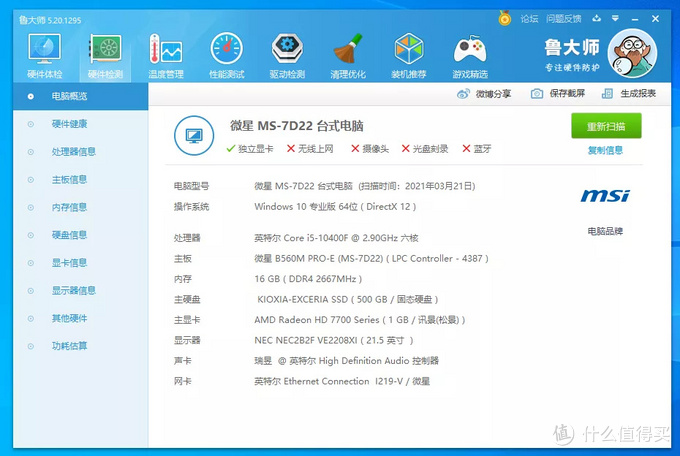680x456 pixels.
Task: Click the memory value 16 GB DDR4
Action: tap(308, 279)
